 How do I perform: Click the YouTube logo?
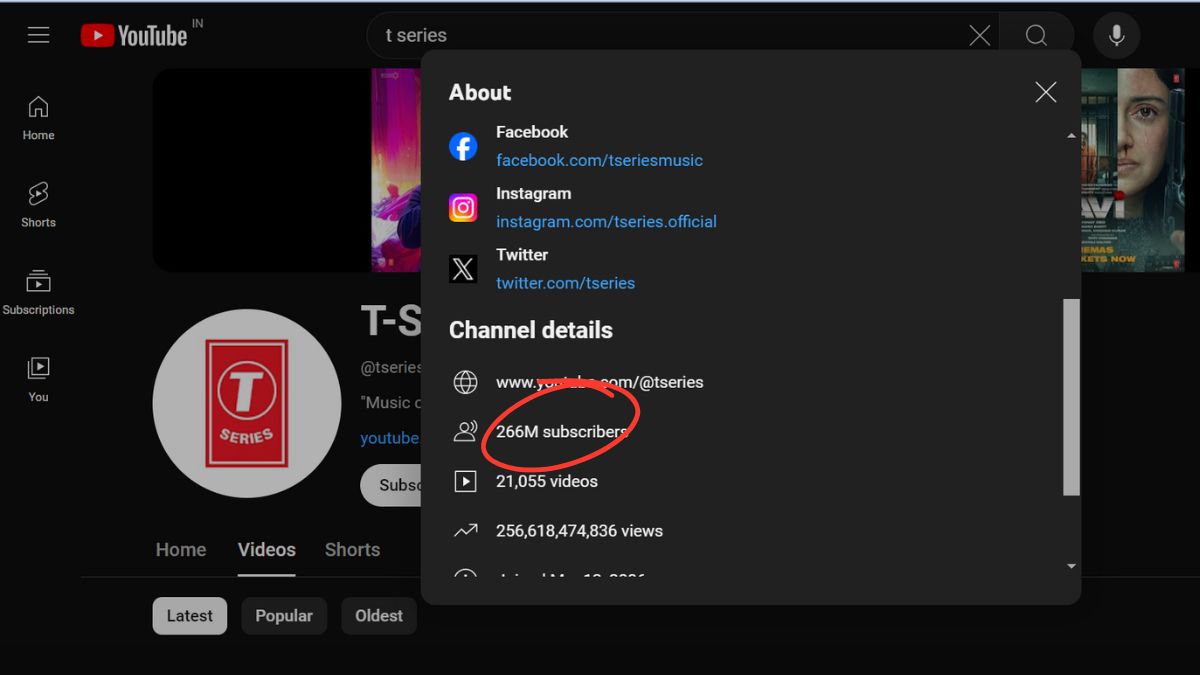coord(134,36)
